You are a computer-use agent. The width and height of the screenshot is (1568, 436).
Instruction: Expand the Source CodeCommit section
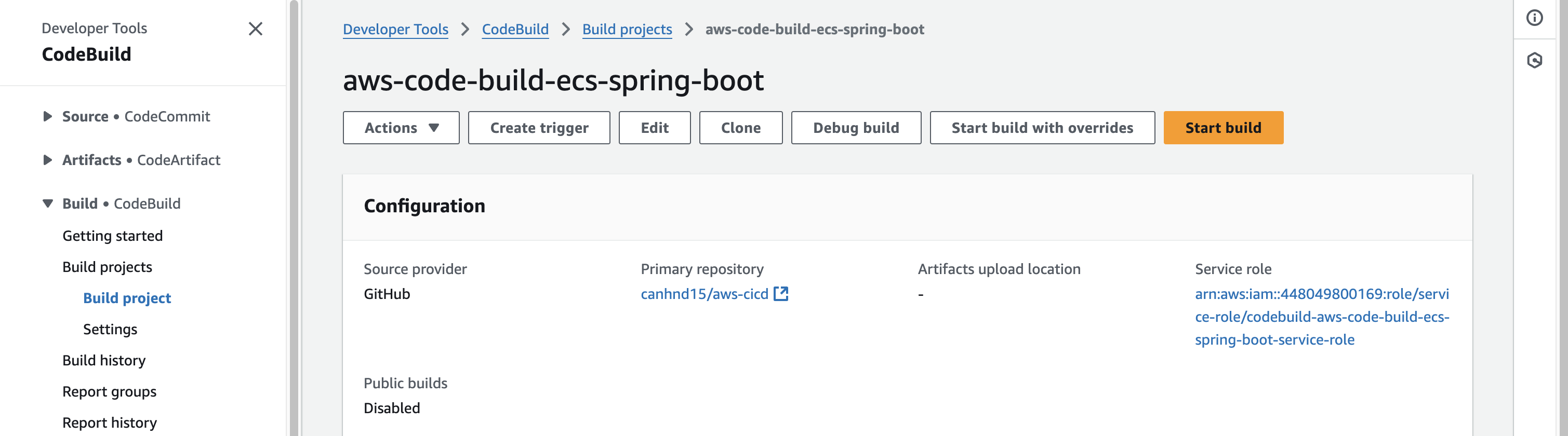(x=47, y=116)
